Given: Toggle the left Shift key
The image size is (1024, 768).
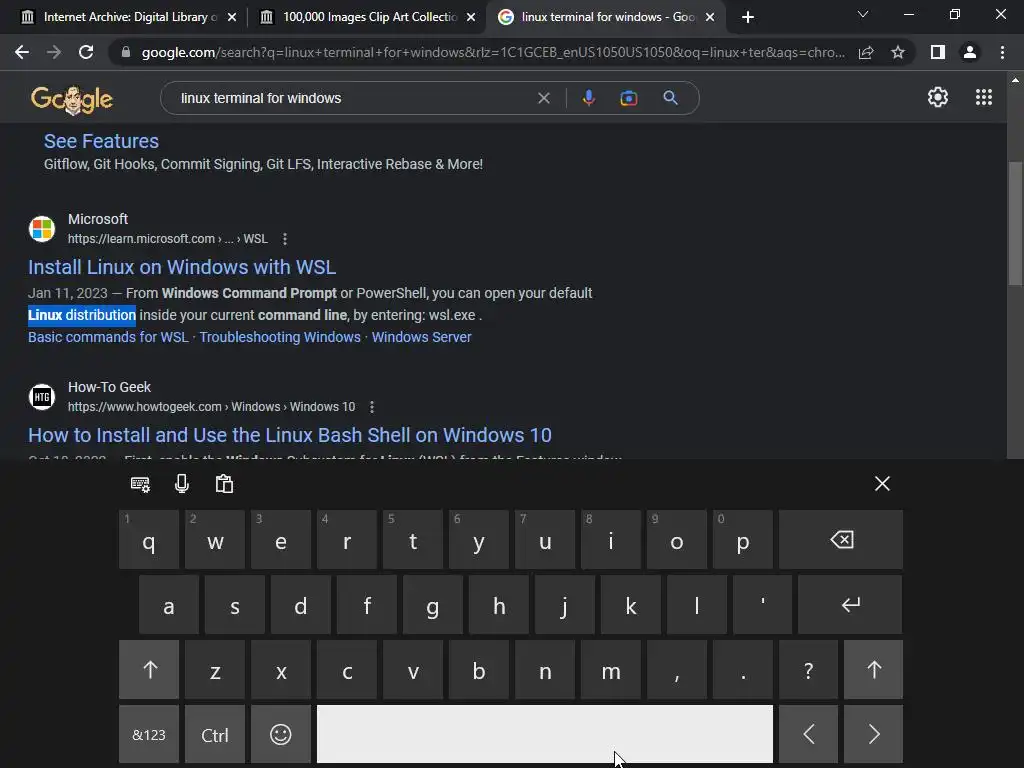Looking at the screenshot, I should [149, 670].
